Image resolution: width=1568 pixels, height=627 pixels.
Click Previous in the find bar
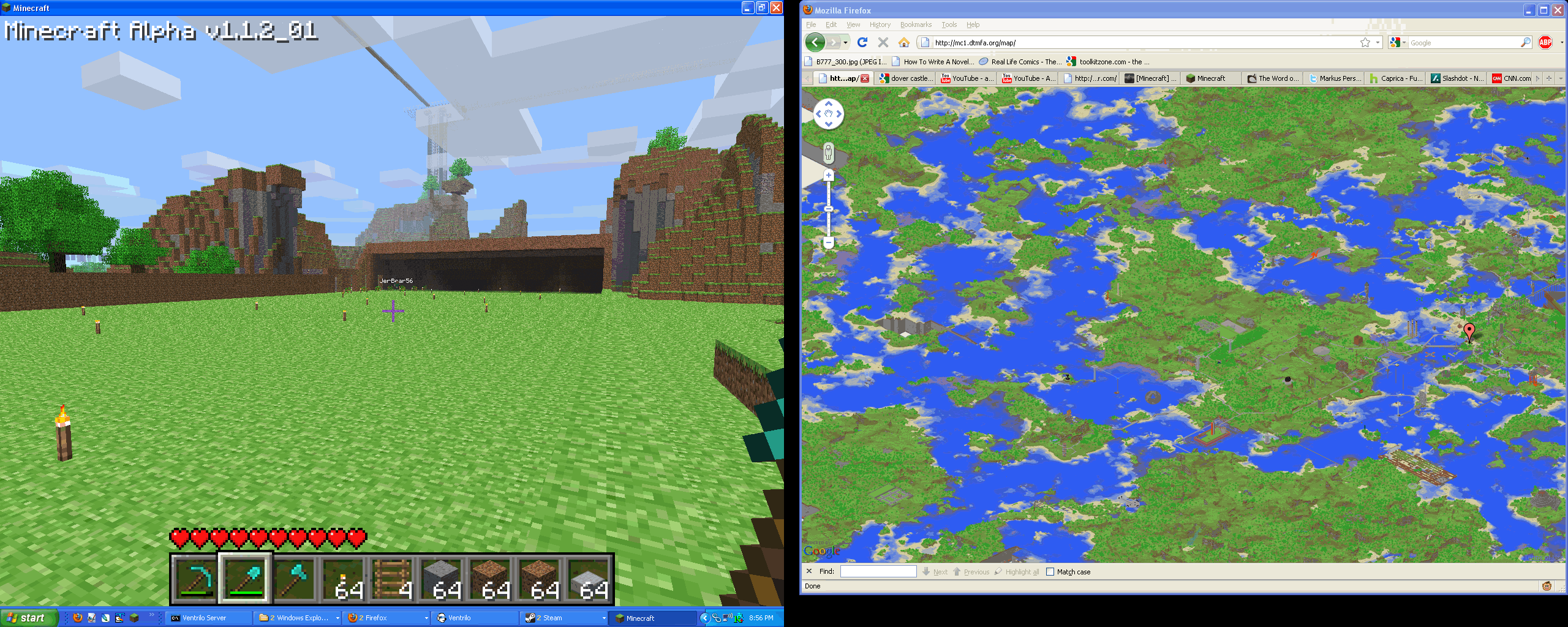[971, 572]
